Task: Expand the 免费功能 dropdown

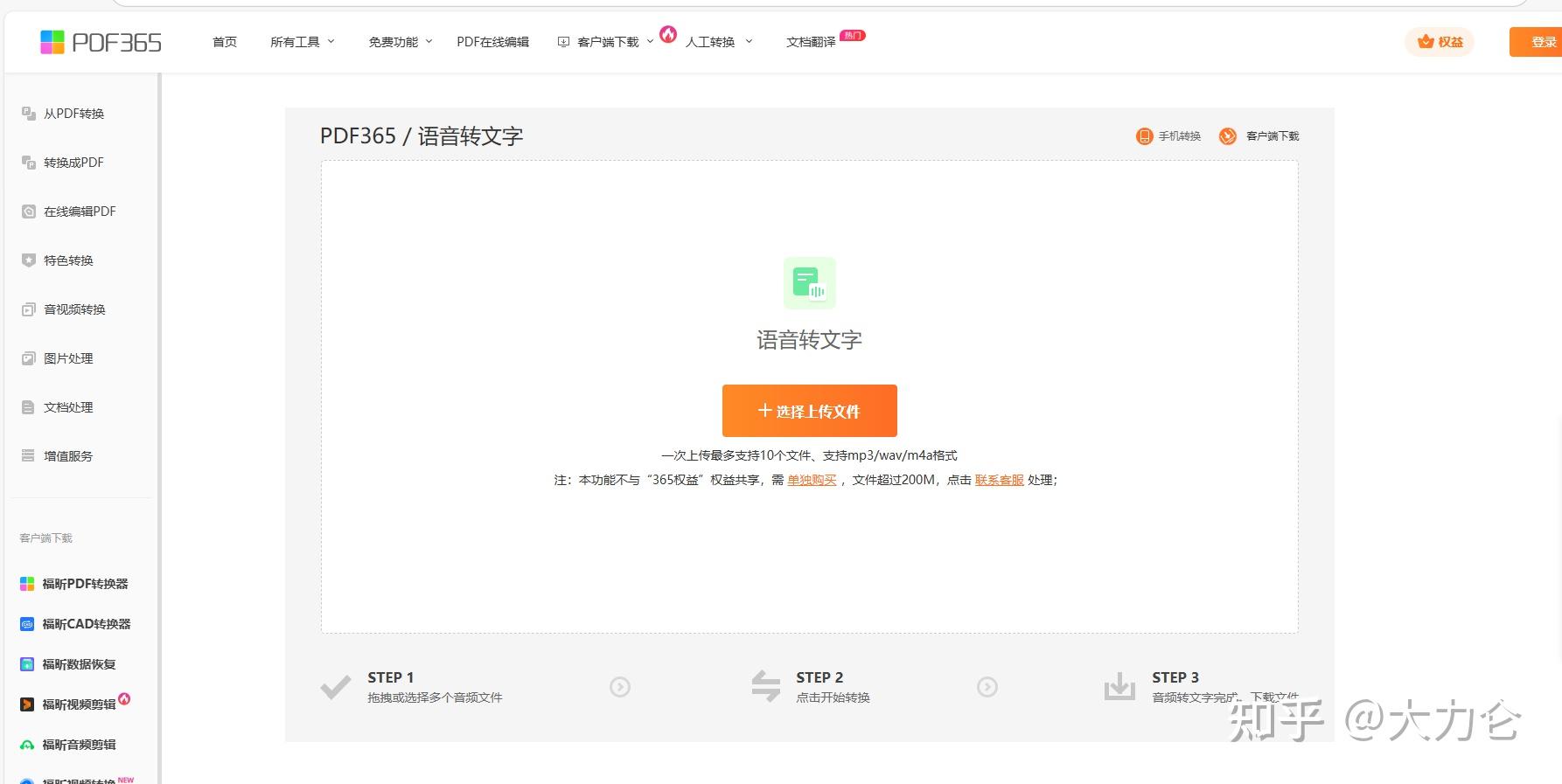Action: coord(401,42)
